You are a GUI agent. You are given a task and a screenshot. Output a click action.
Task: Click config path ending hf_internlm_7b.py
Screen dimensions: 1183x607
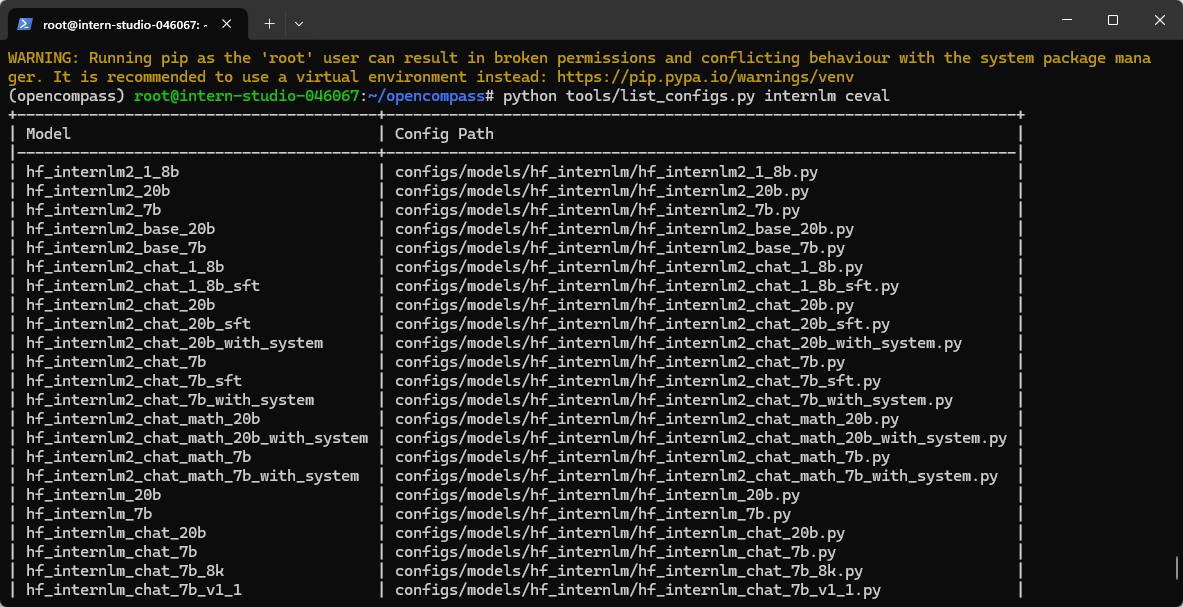click(593, 513)
